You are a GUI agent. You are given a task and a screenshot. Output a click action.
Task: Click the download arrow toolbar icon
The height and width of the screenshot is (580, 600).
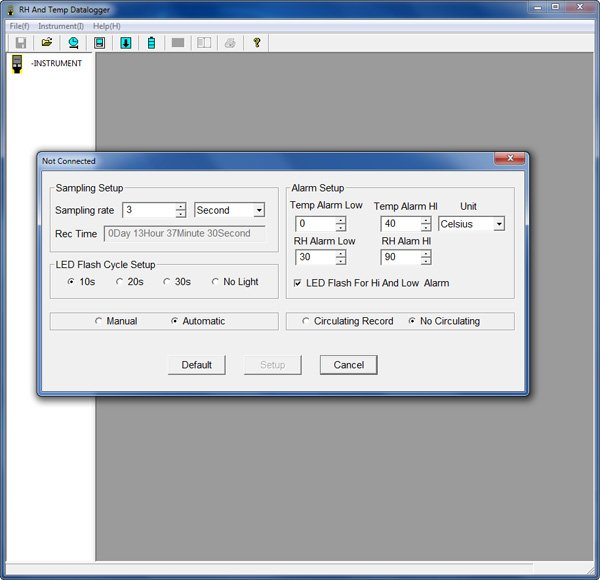coord(126,42)
